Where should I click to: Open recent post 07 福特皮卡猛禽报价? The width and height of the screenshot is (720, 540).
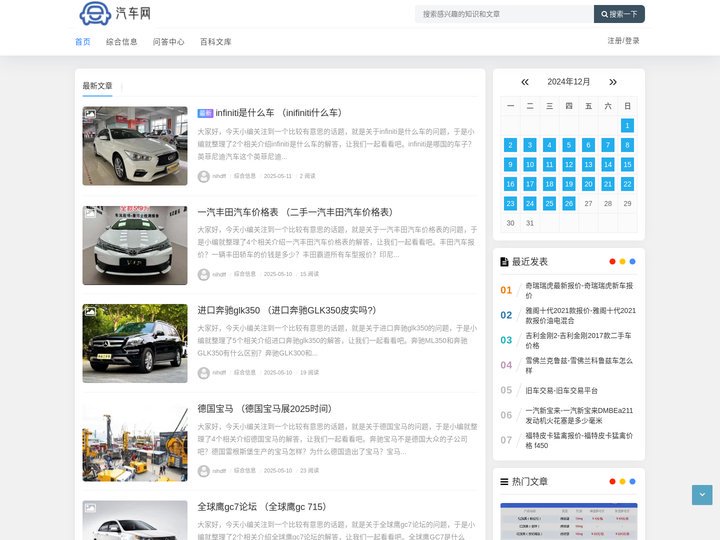tap(579, 440)
